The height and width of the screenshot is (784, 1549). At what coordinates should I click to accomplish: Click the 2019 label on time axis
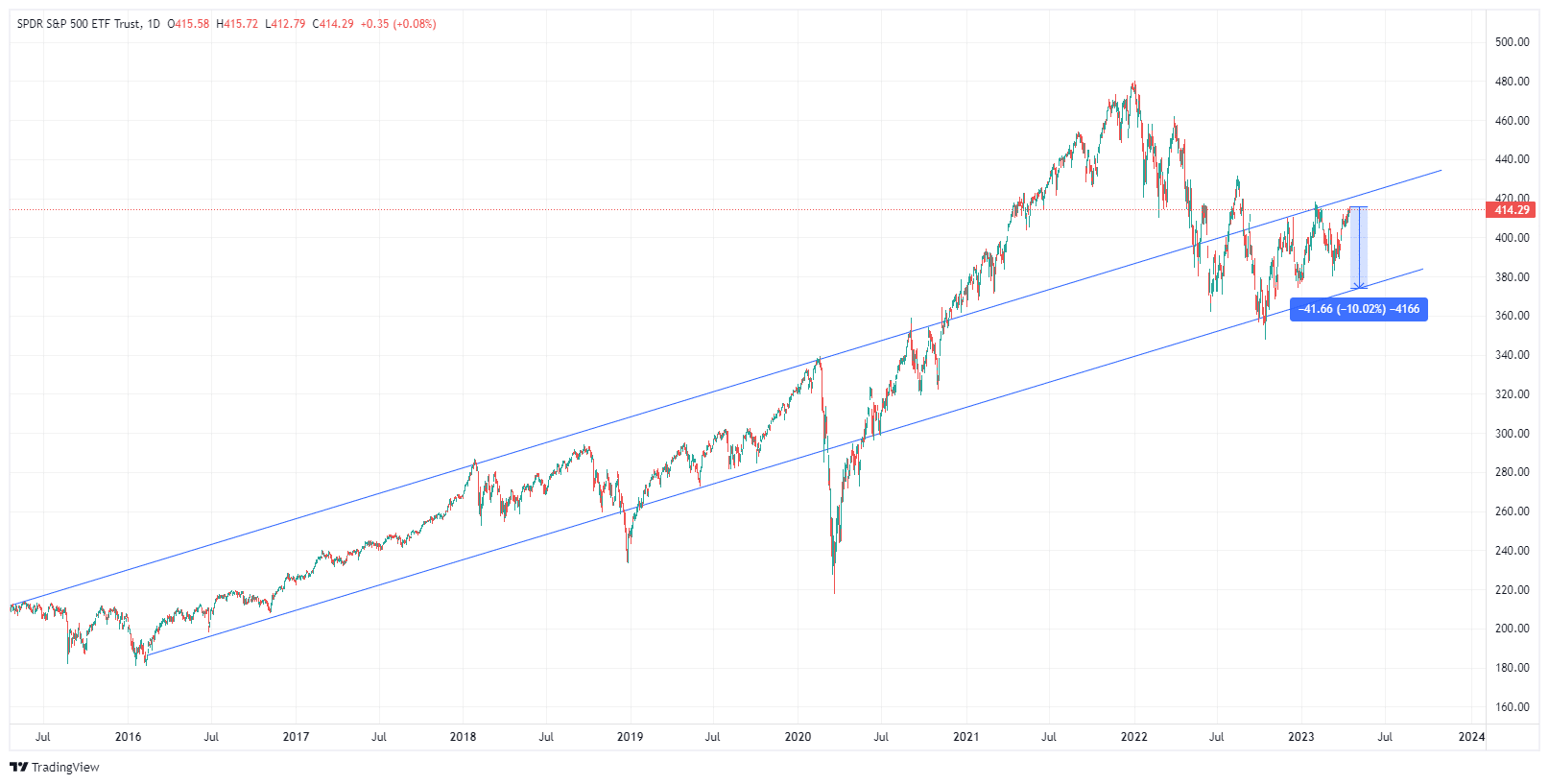point(630,737)
